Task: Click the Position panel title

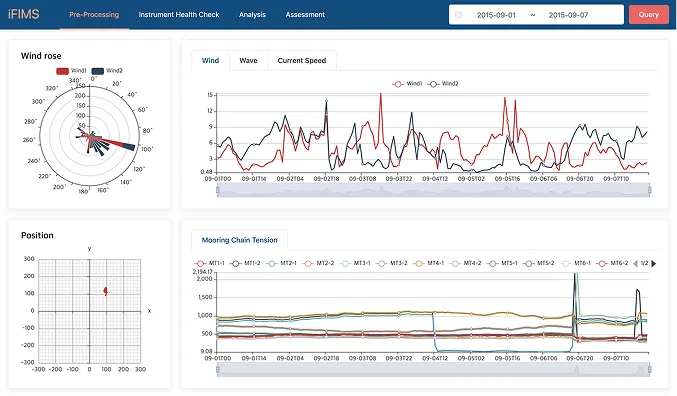Action: [x=37, y=235]
